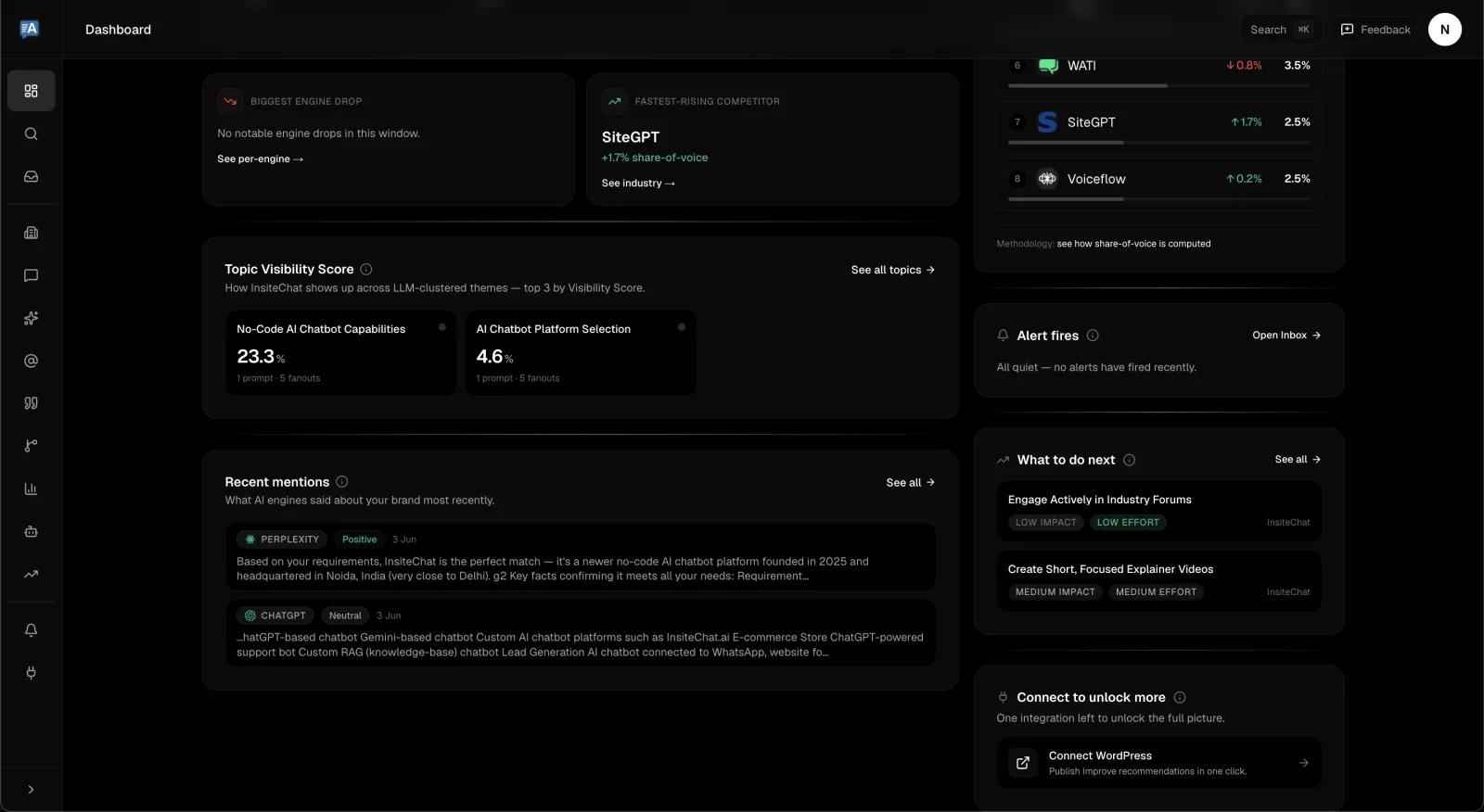Expand the sidebar with bottom chevron

(x=31, y=790)
